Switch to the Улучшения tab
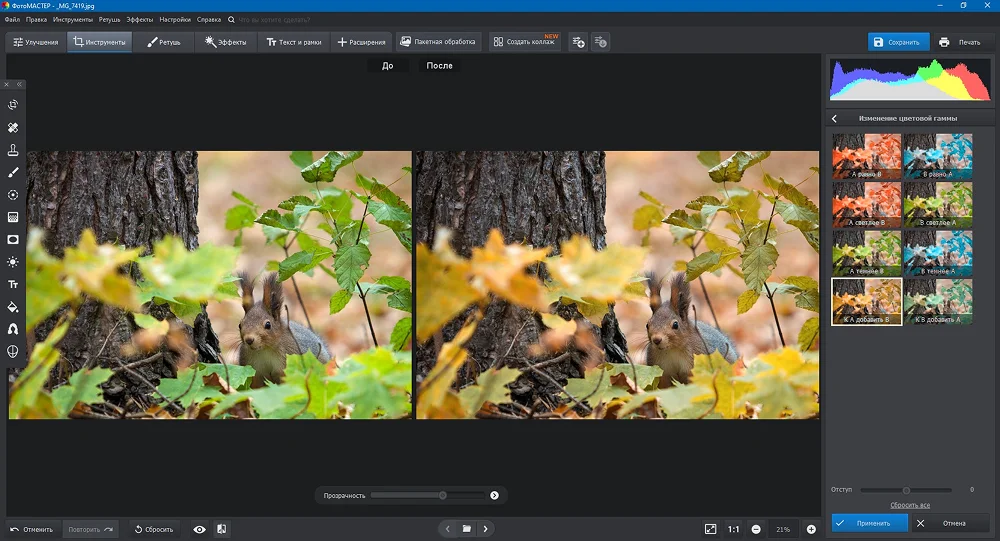1000x541 pixels. click(36, 42)
